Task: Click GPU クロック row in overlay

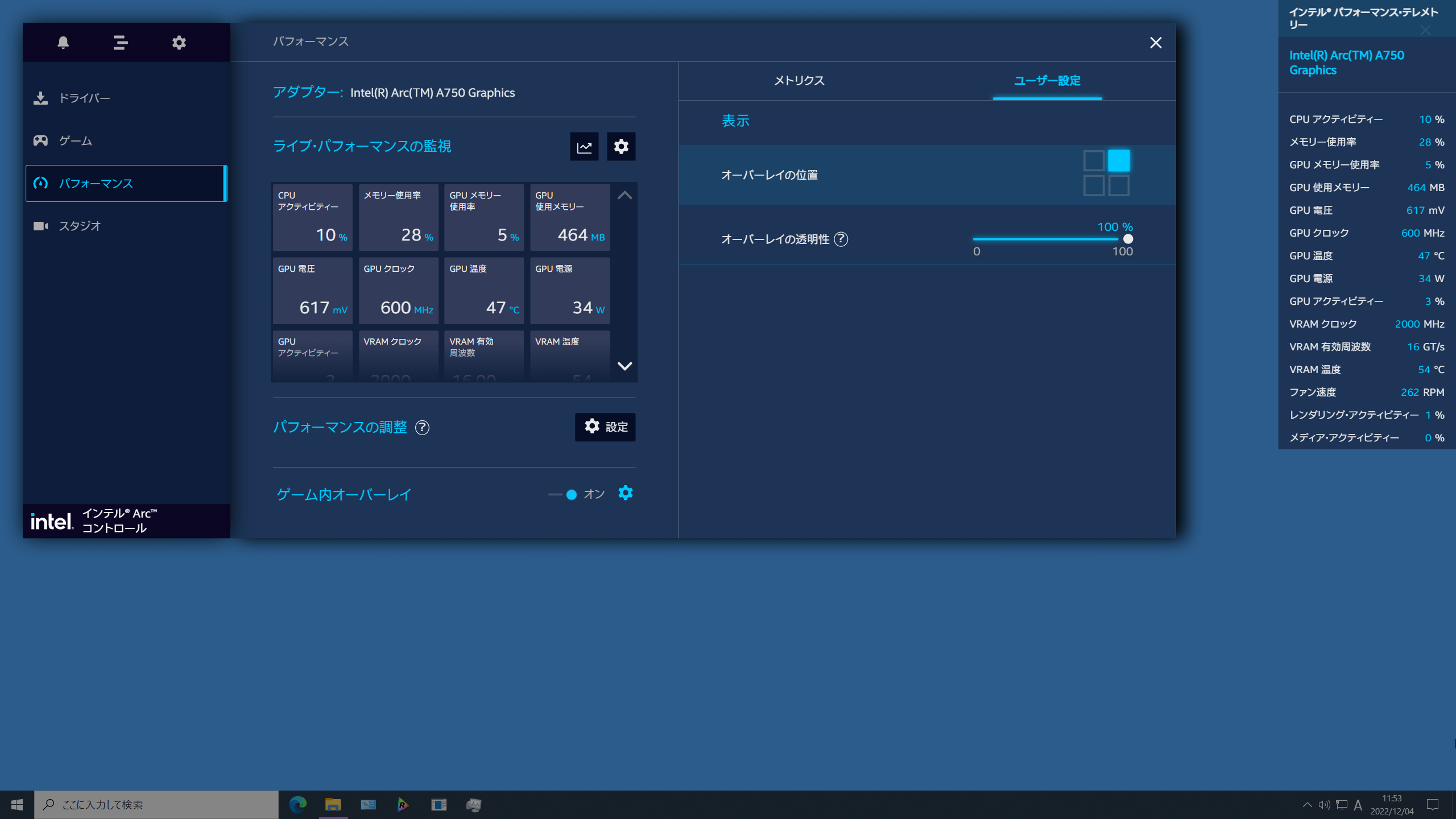Action: tap(1367, 233)
